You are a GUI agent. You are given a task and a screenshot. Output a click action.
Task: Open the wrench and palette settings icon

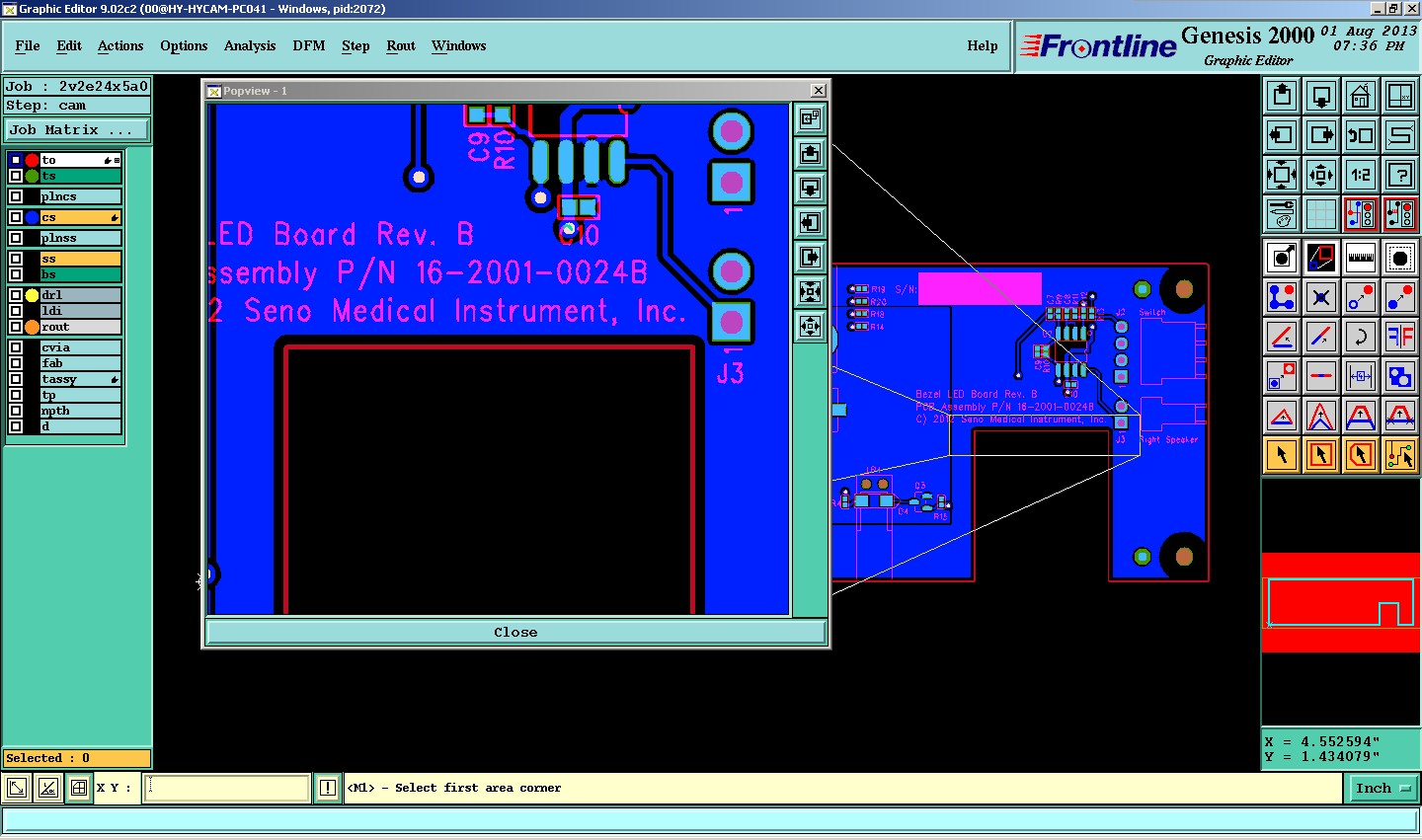[x=1282, y=214]
